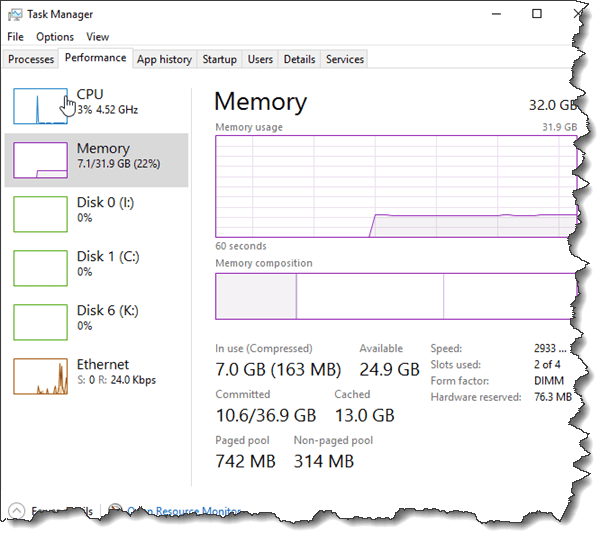Image resolution: width=615 pixels, height=549 pixels.
Task: Click the CPU graph thumbnail
Action: tap(40, 105)
